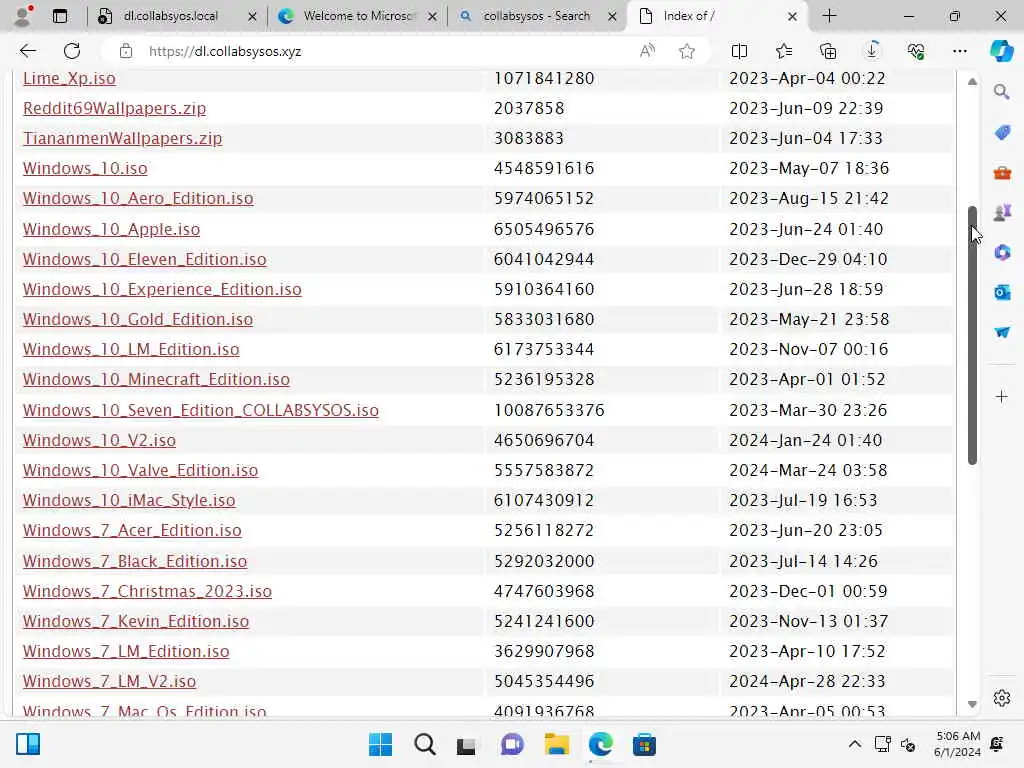The width and height of the screenshot is (1024, 768).
Task: Download Windows_10_LM_Edition.iso
Action: pyautogui.click(x=131, y=349)
